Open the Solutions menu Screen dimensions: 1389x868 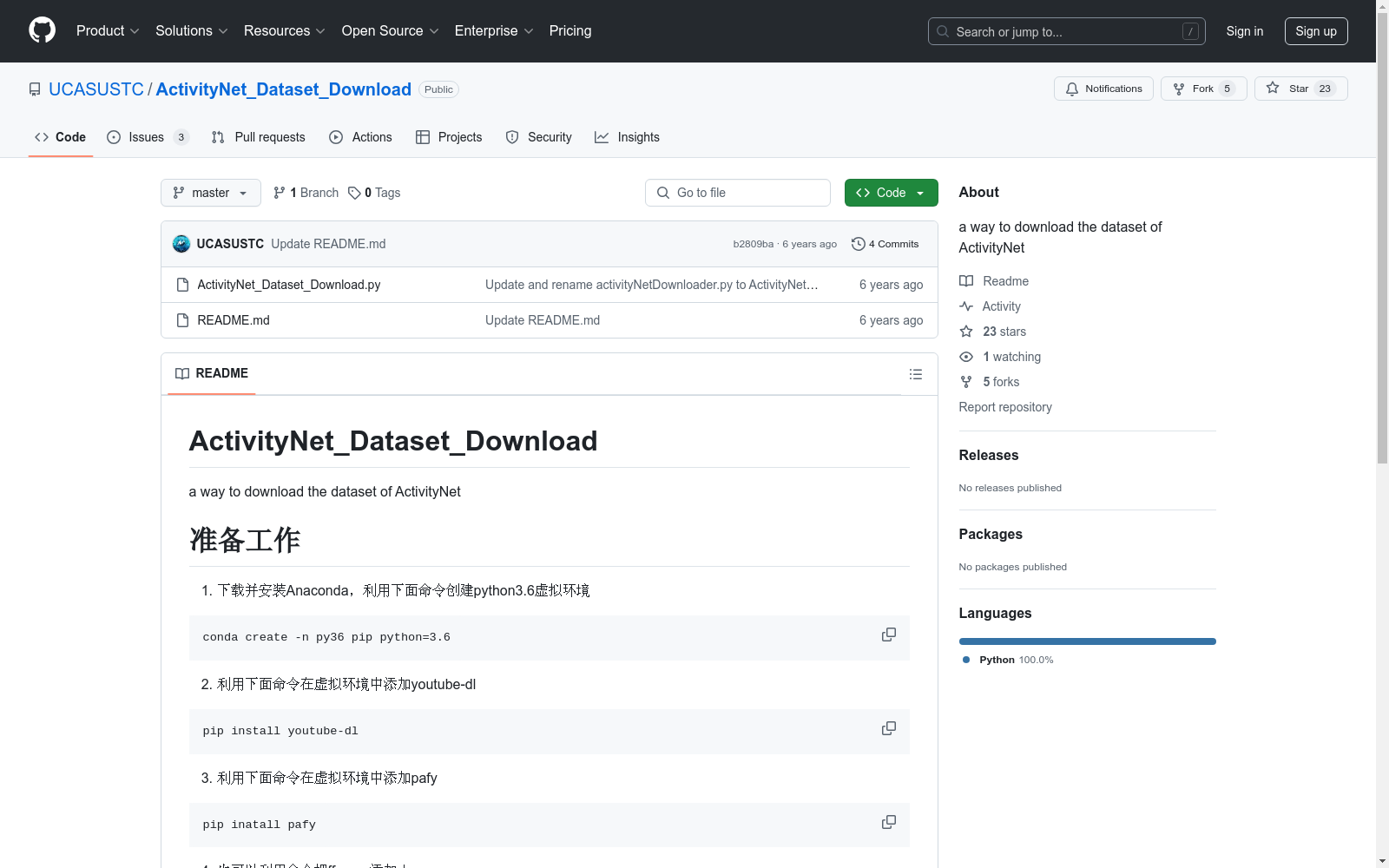[x=190, y=30]
